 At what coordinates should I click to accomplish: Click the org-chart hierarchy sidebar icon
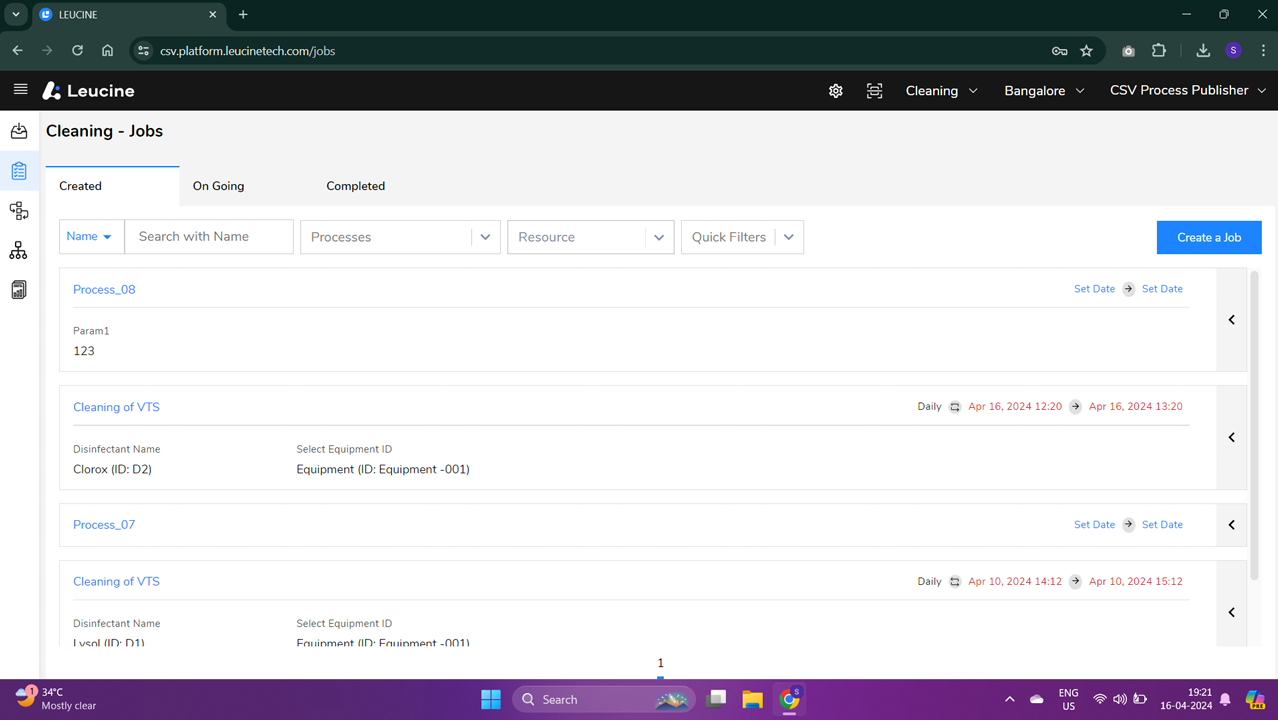click(18, 250)
